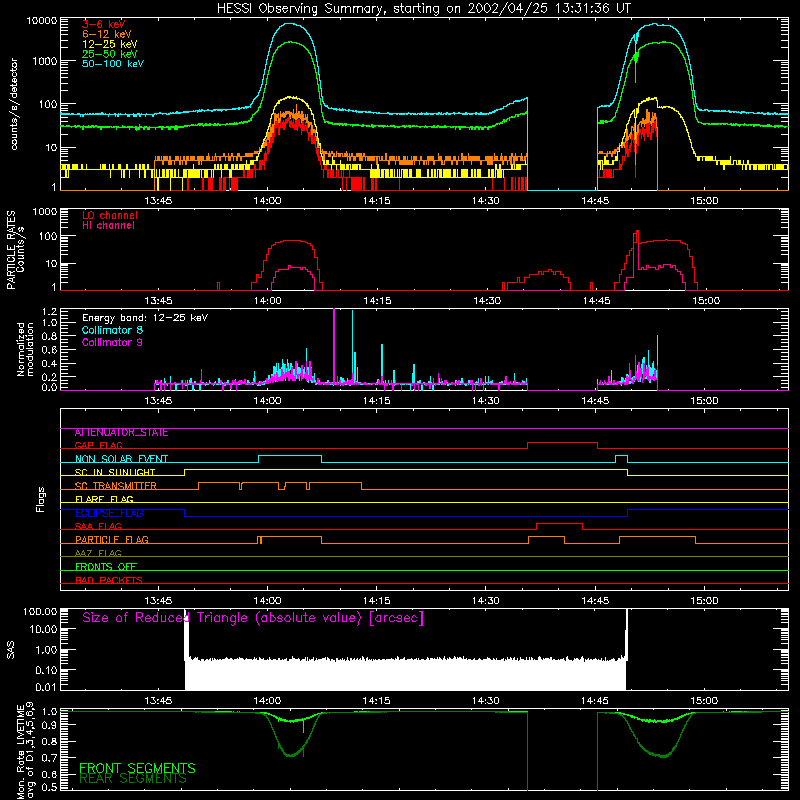Click the NON_SOLAR_EVENT flag label
Screen dimensions: 800x800
coord(121,459)
